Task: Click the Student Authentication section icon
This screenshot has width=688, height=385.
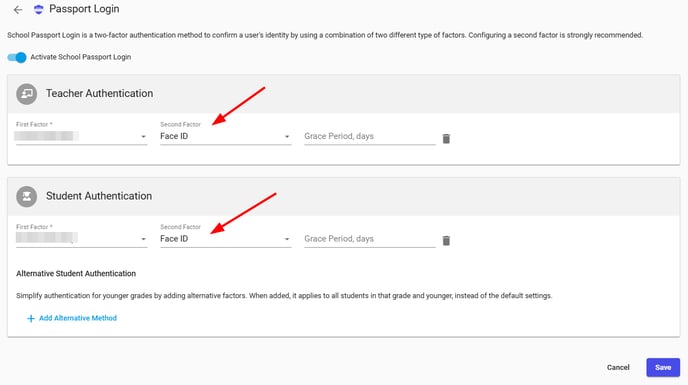Action: 27,196
